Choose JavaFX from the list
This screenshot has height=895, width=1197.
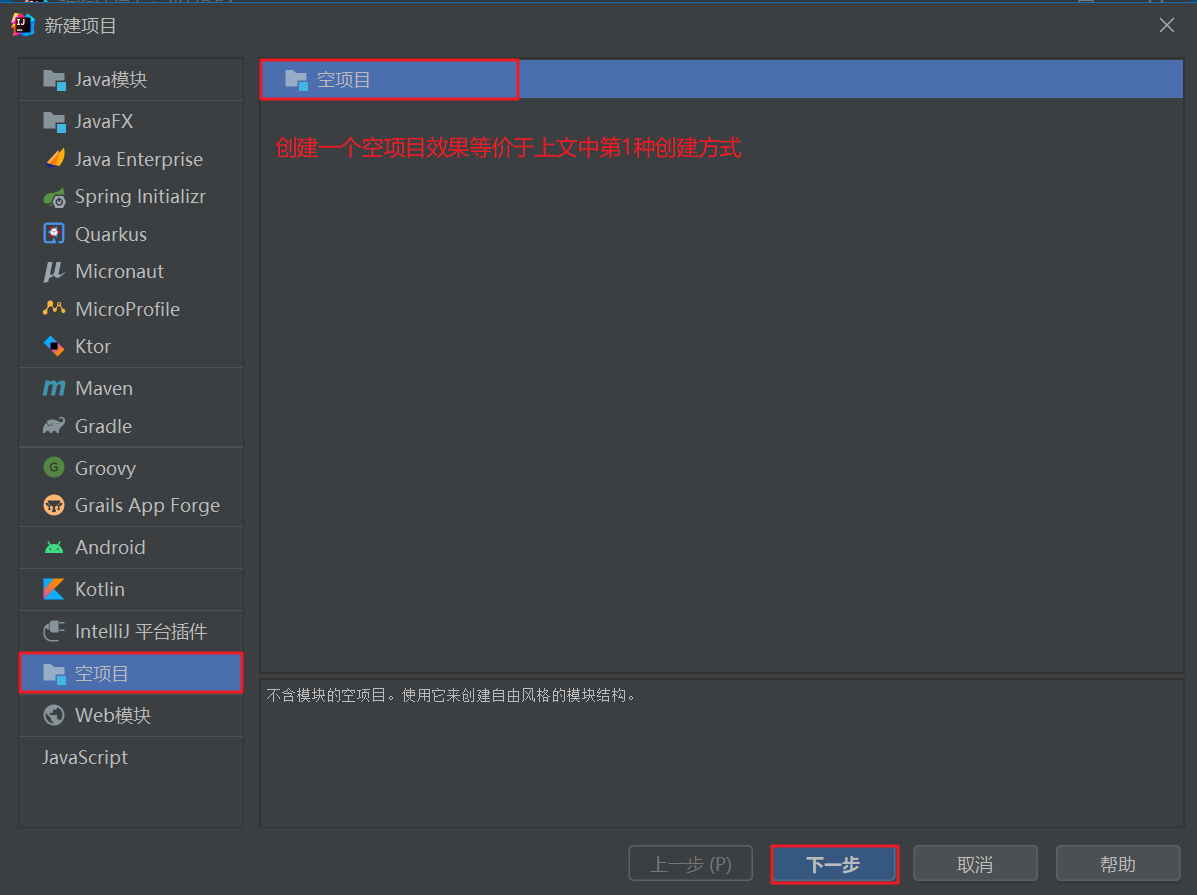pyautogui.click(x=131, y=121)
